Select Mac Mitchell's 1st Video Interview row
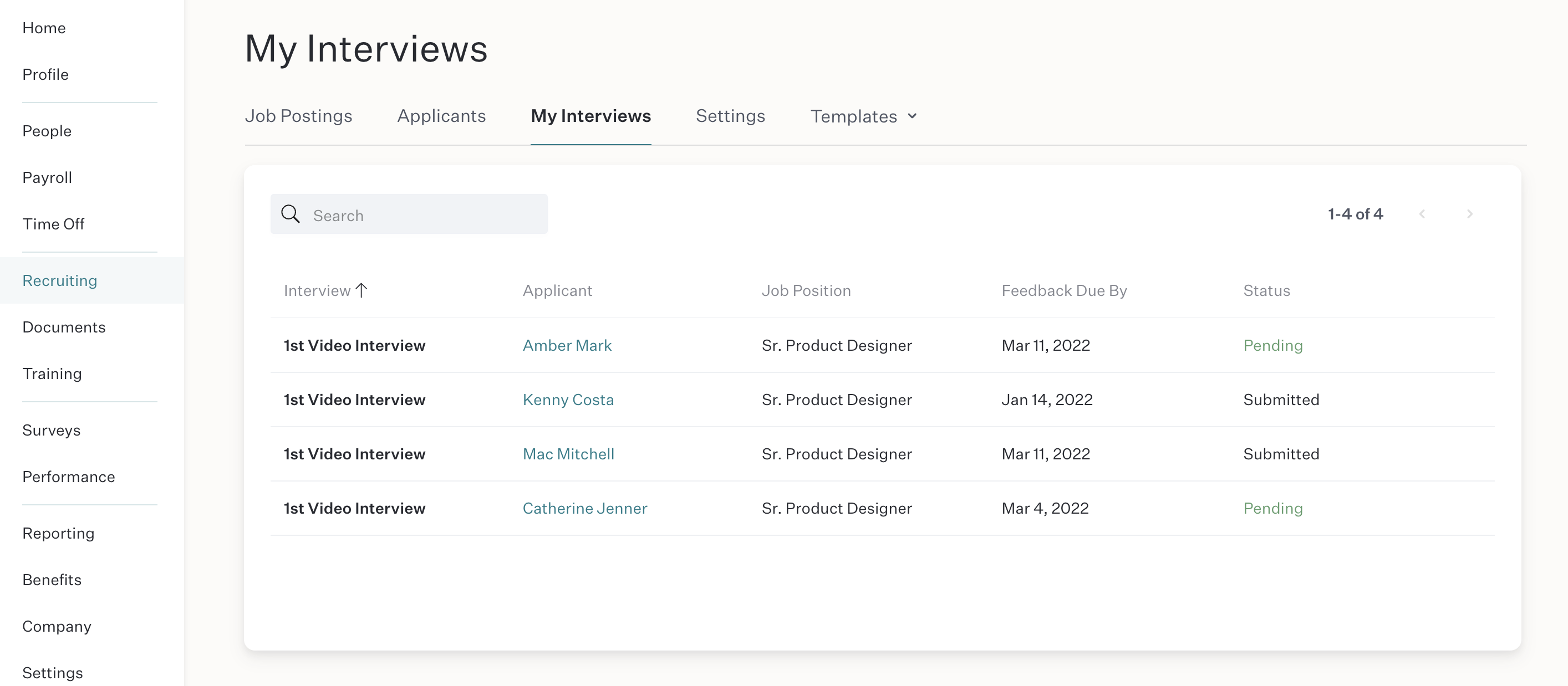The width and height of the screenshot is (1568, 686). (882, 454)
